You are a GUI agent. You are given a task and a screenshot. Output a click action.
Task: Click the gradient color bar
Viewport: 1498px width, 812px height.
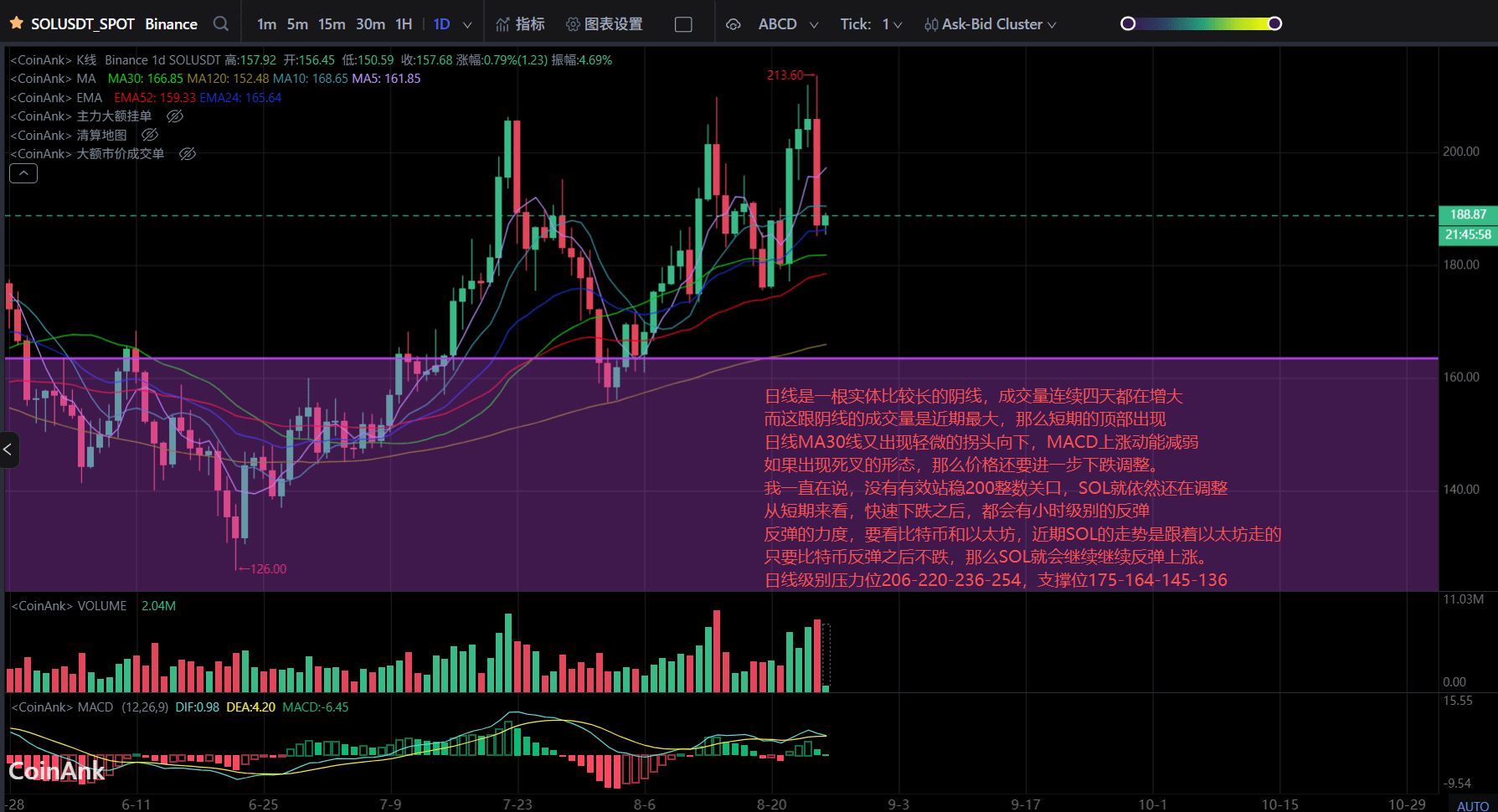tap(1202, 23)
